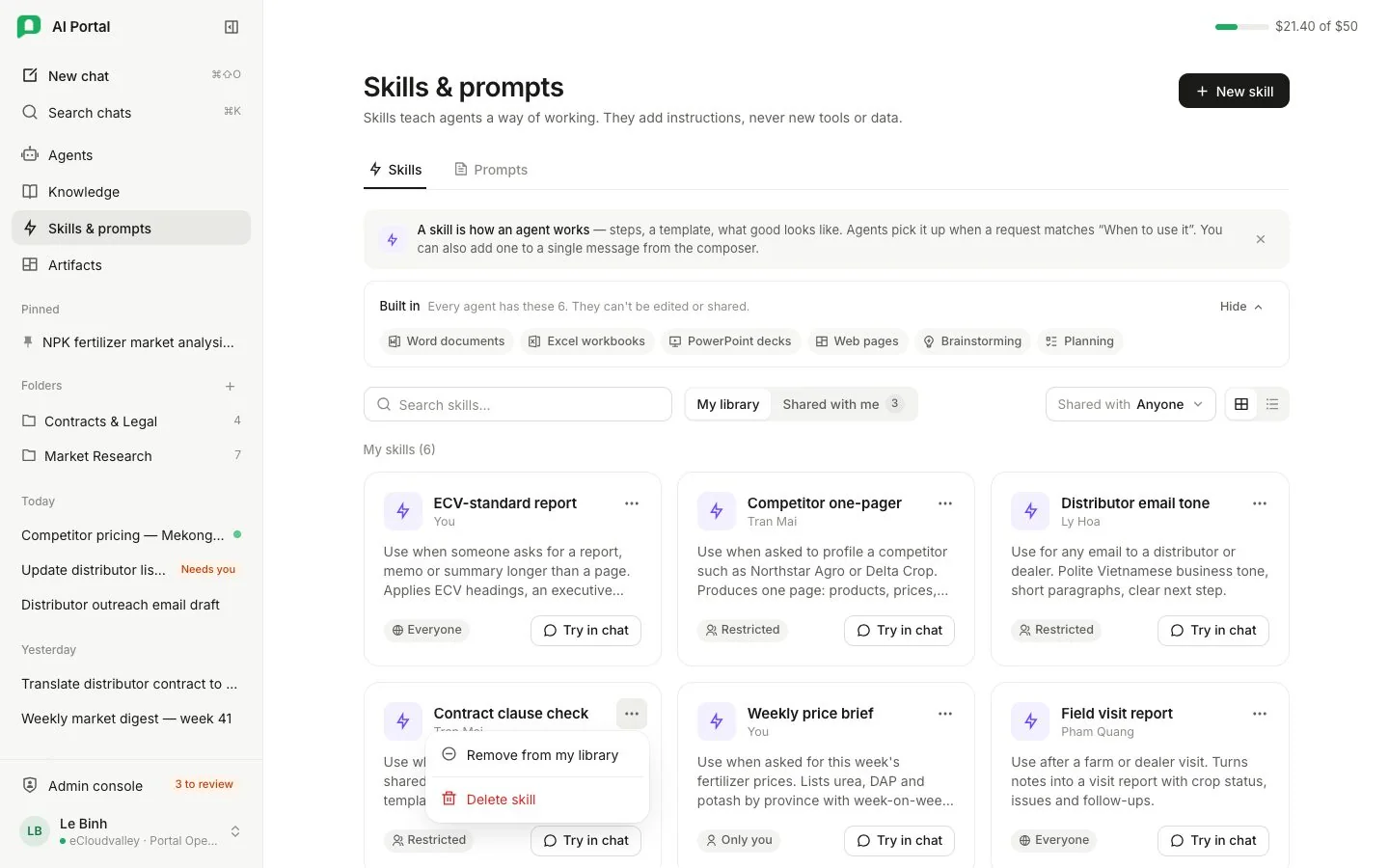Create a New skill

point(1234,91)
